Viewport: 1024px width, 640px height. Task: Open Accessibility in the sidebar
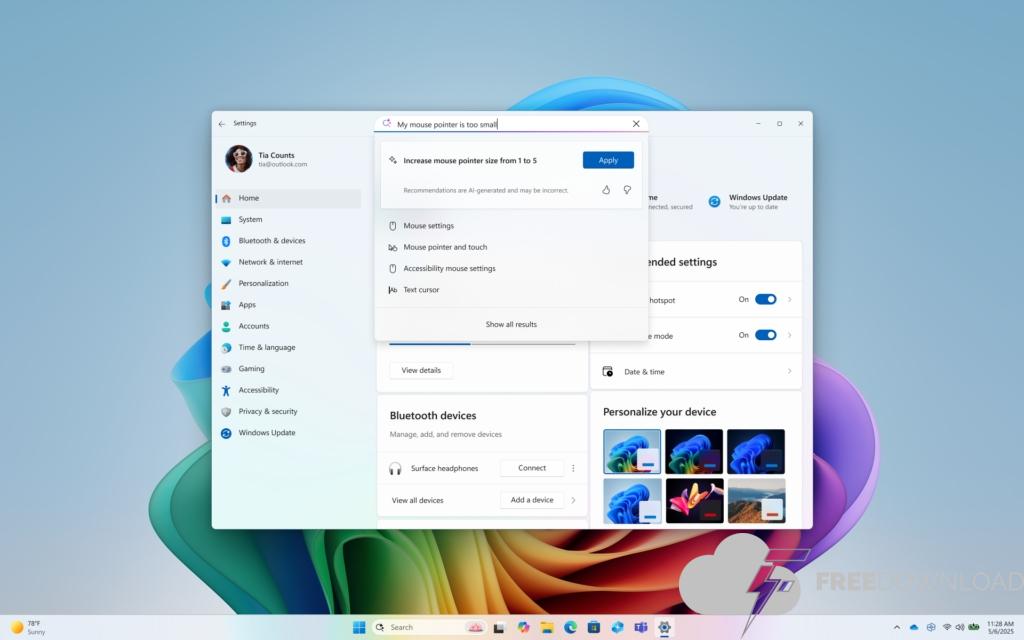pyautogui.click(x=258, y=390)
